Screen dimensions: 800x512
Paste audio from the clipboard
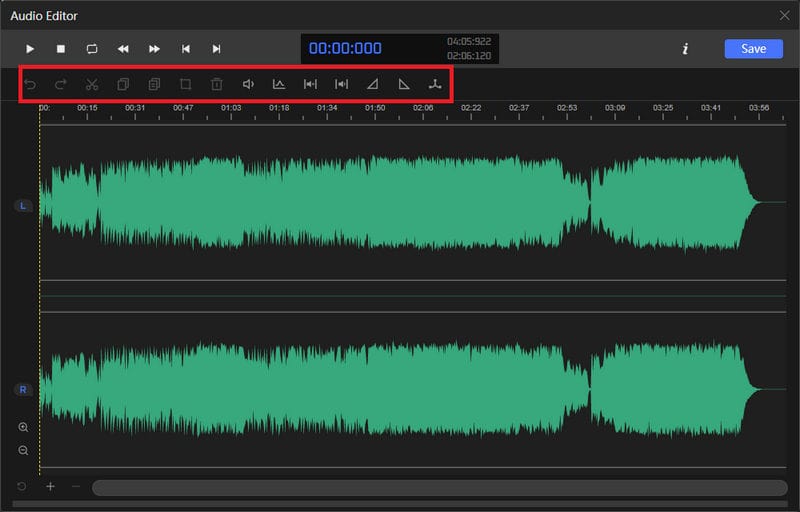pyautogui.click(x=154, y=84)
